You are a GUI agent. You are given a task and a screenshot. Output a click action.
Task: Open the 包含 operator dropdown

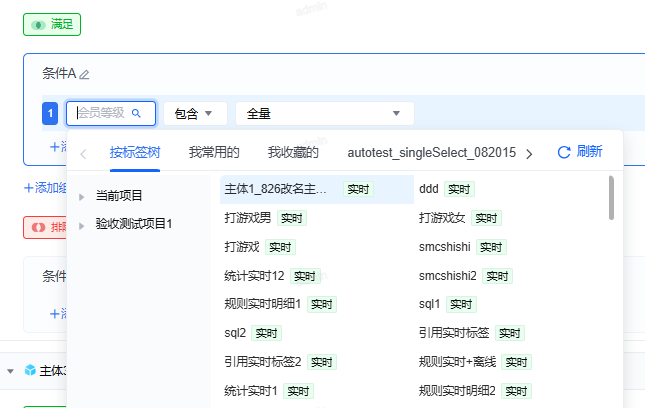[x=195, y=114]
